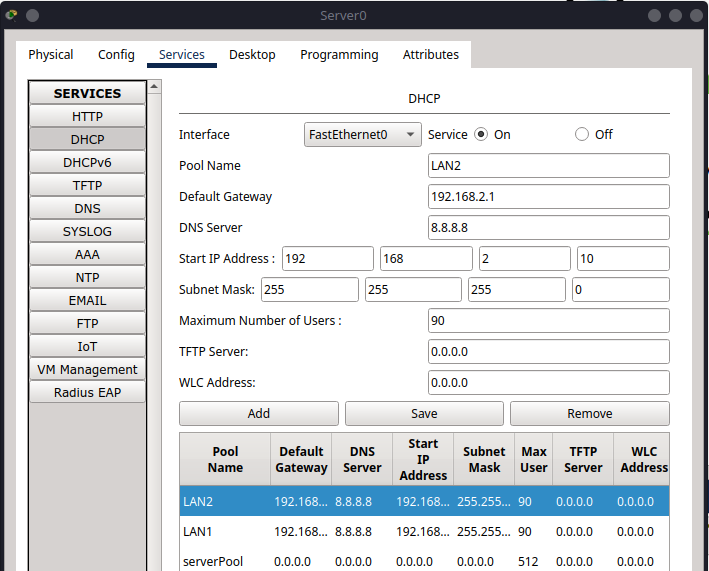Open the FastEthernet0 interface dropdown
This screenshot has width=709, height=571.
tap(362, 134)
